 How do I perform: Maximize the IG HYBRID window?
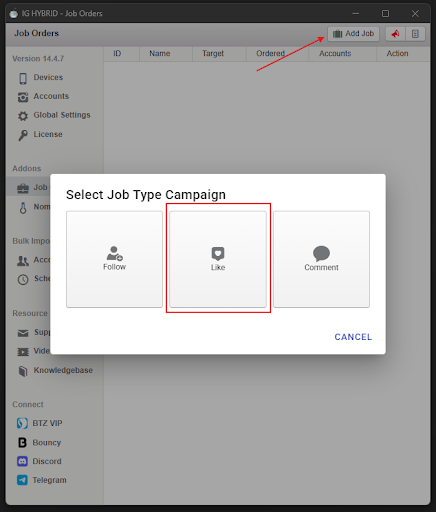pos(385,14)
